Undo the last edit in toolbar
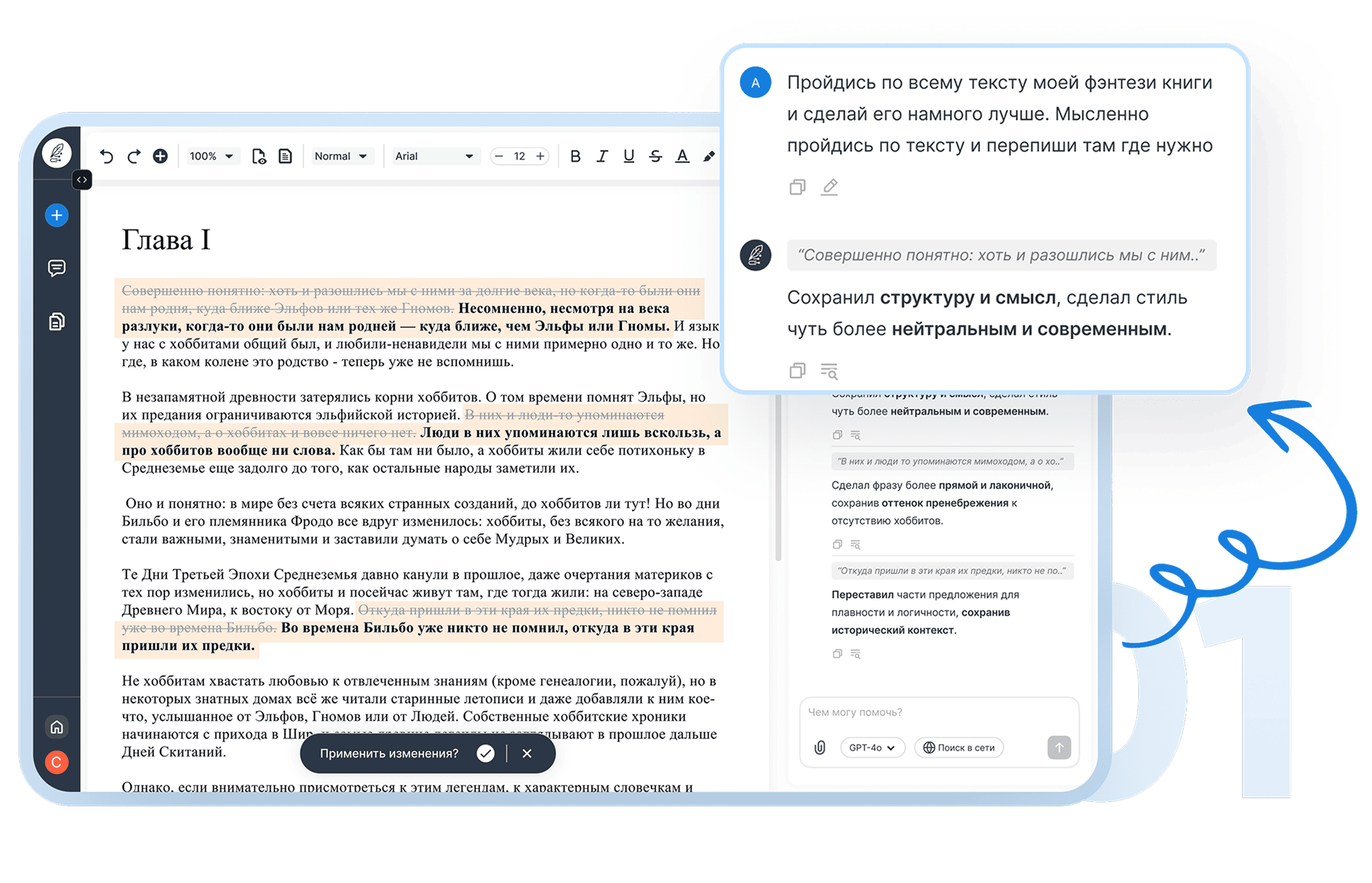This screenshot has height=883, width=1372. tap(107, 156)
